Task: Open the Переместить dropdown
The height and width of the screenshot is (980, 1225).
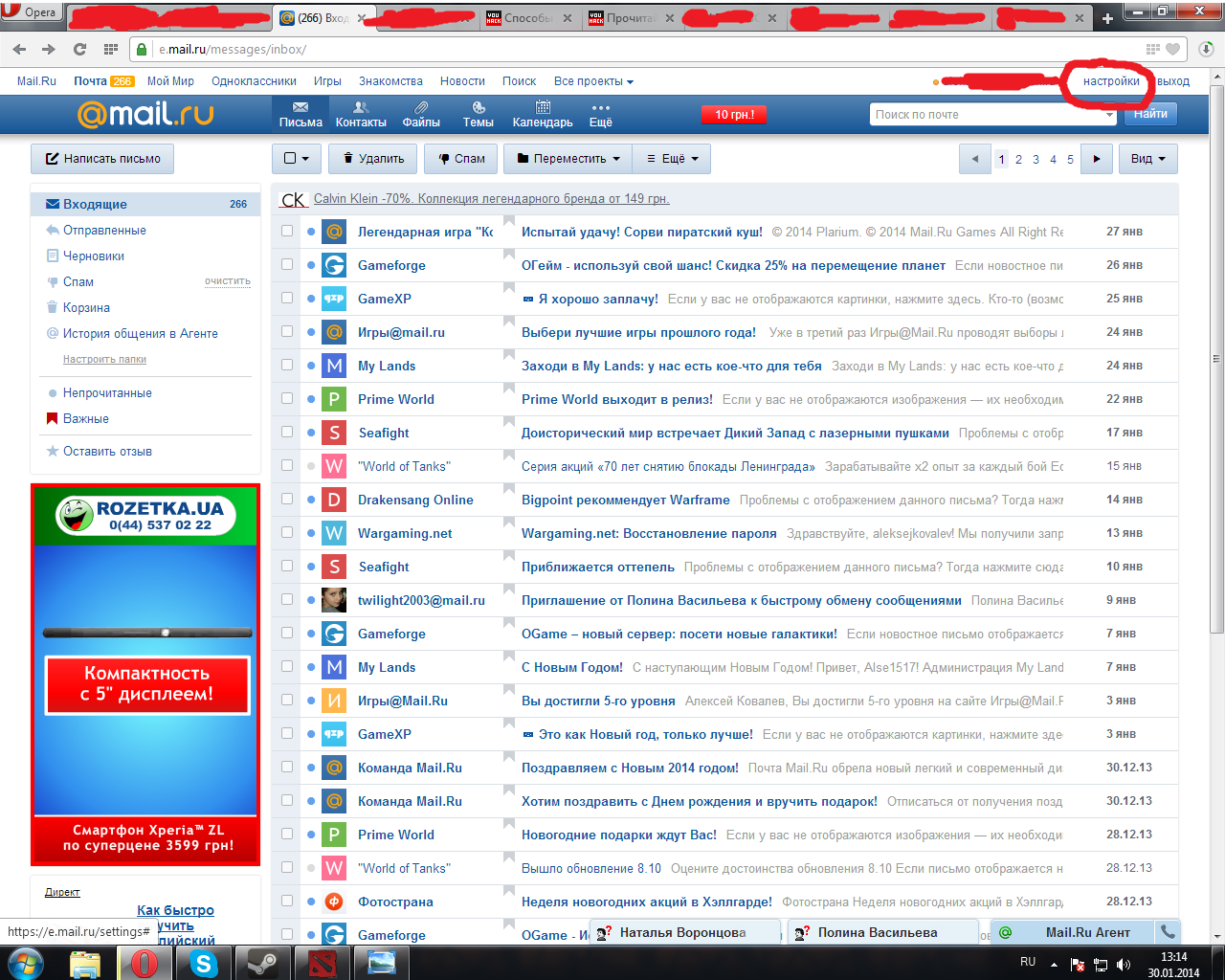Action: [568, 159]
